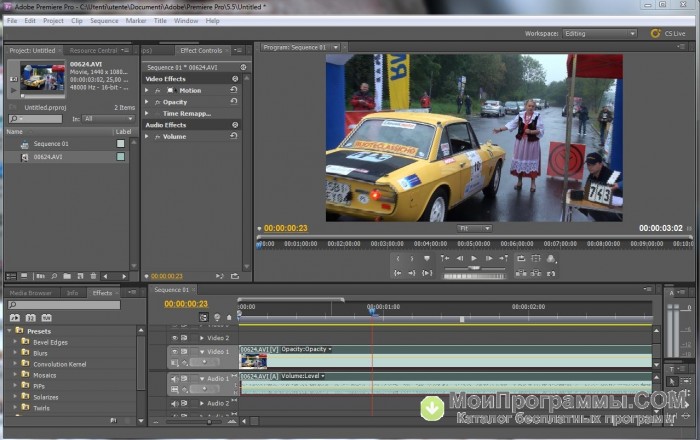Open the Workspace Editing dropdown
This screenshot has height=440, width=700.
pos(599,33)
